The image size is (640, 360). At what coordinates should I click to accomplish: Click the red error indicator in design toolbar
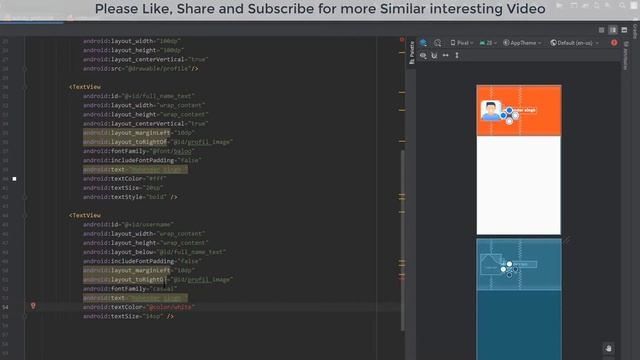pyautogui.click(x=614, y=43)
